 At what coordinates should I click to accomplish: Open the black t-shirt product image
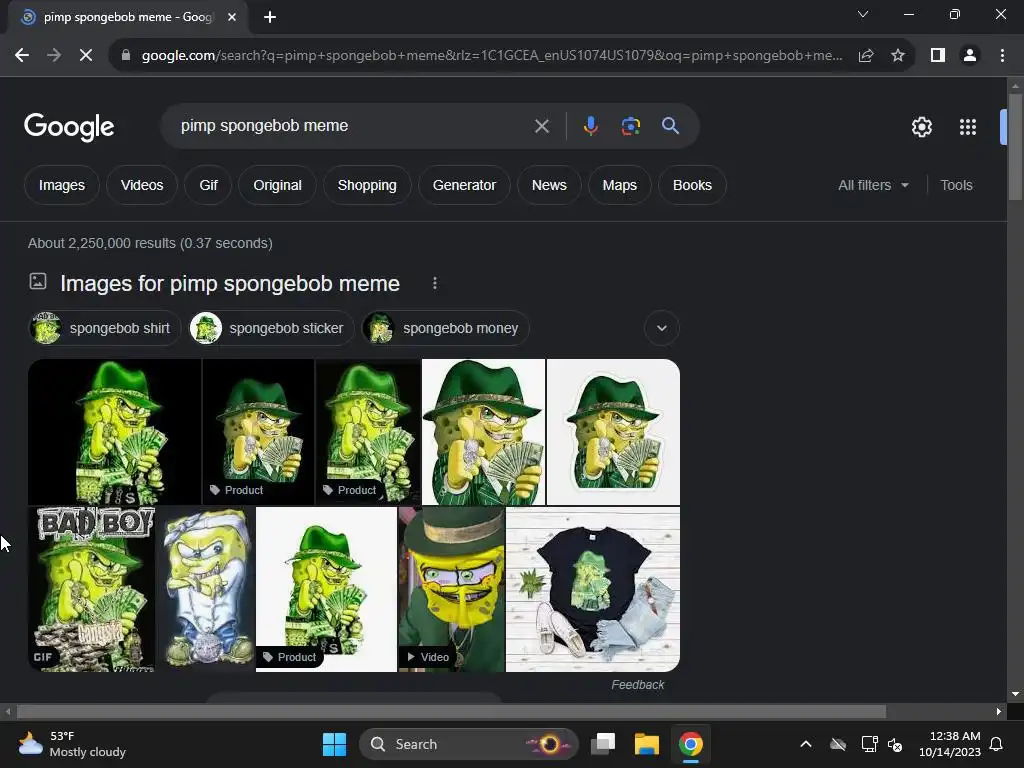[593, 589]
